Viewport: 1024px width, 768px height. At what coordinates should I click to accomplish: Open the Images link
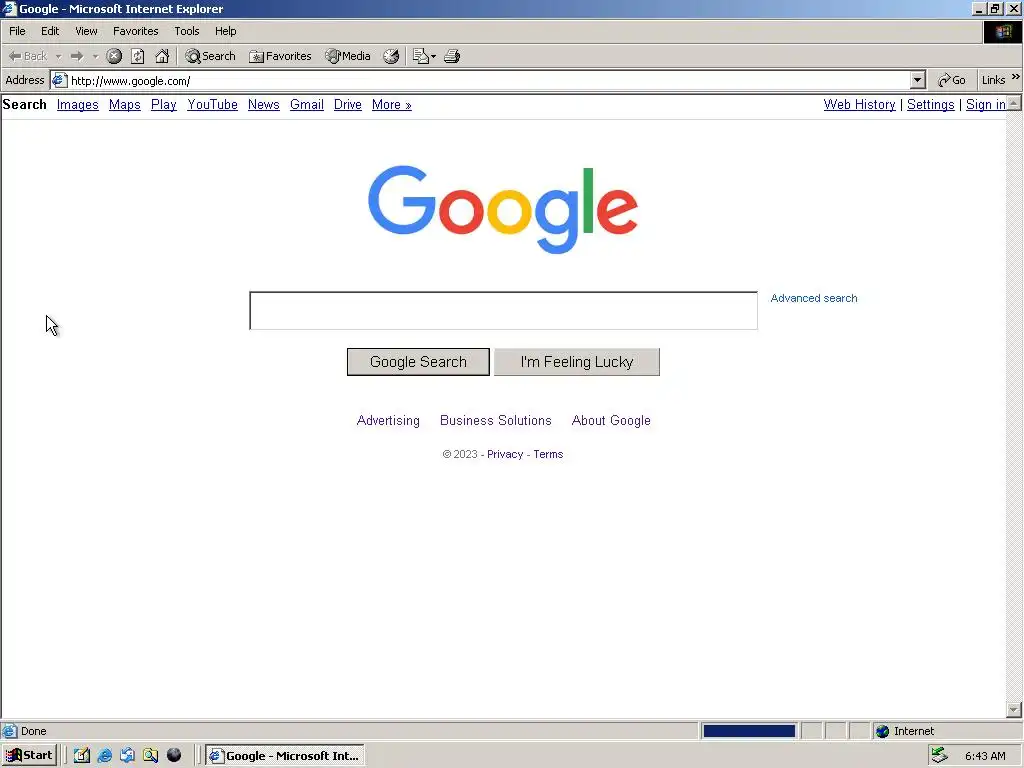78,104
